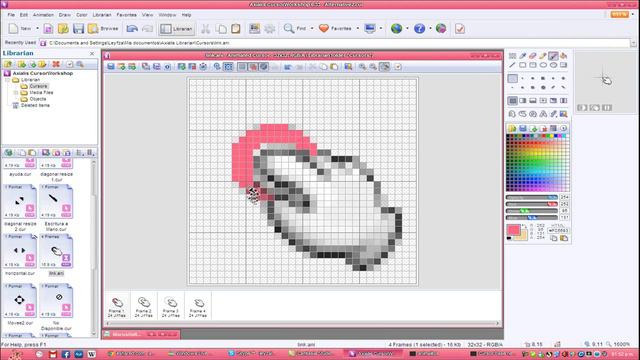Screen dimensions: 640x360
Task: Toggle the checkbox icon in Librarian toolbar
Action: point(69,64)
